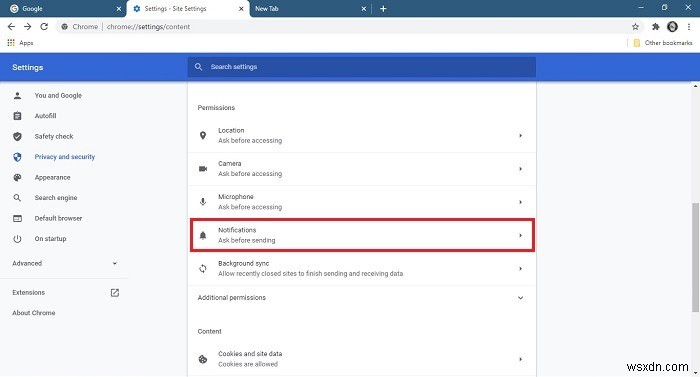Click the Default browser window icon
This screenshot has width=700, height=377.
[x=17, y=218]
